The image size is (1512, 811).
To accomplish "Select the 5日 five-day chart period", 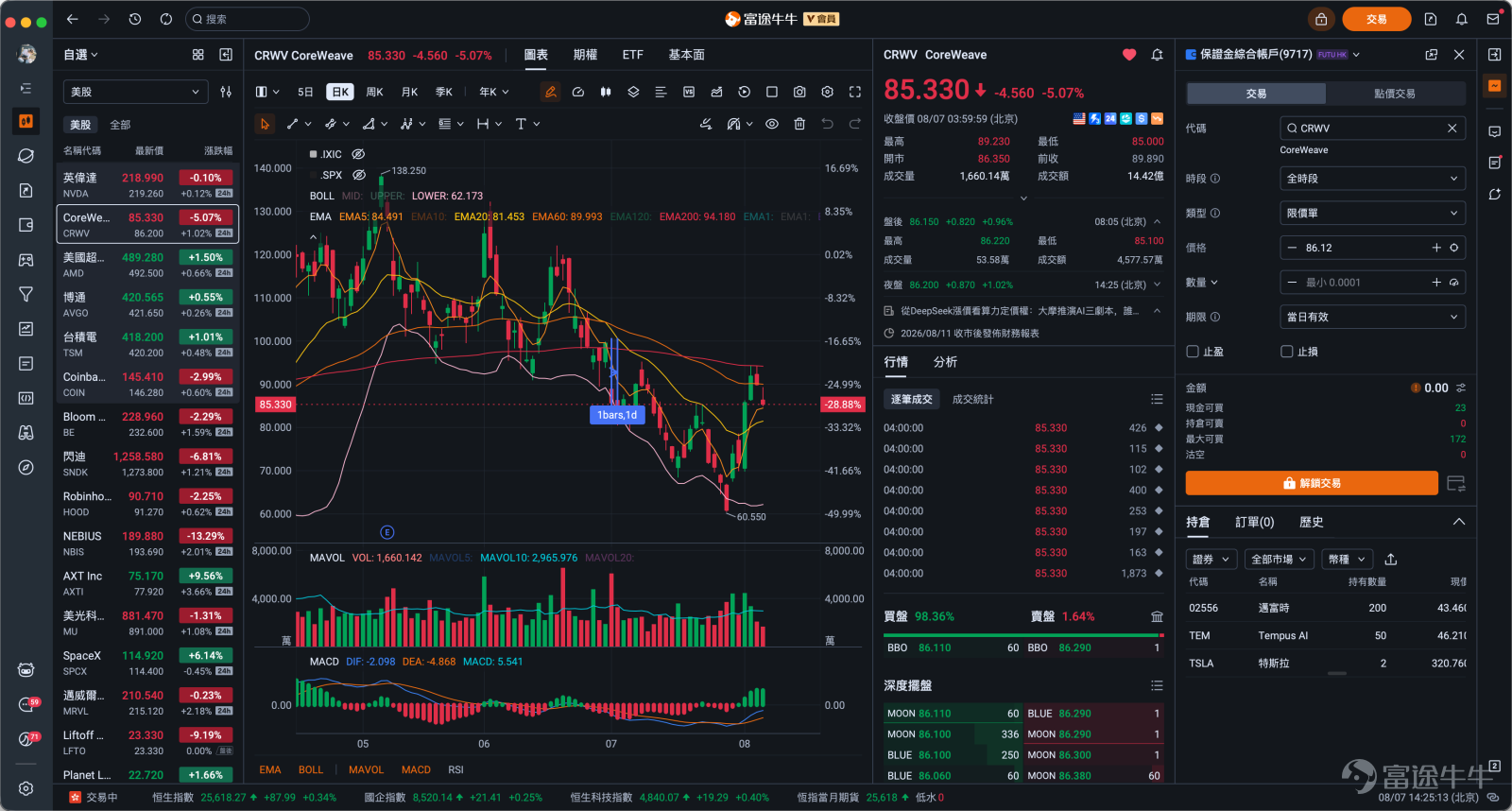I will click(x=304, y=92).
